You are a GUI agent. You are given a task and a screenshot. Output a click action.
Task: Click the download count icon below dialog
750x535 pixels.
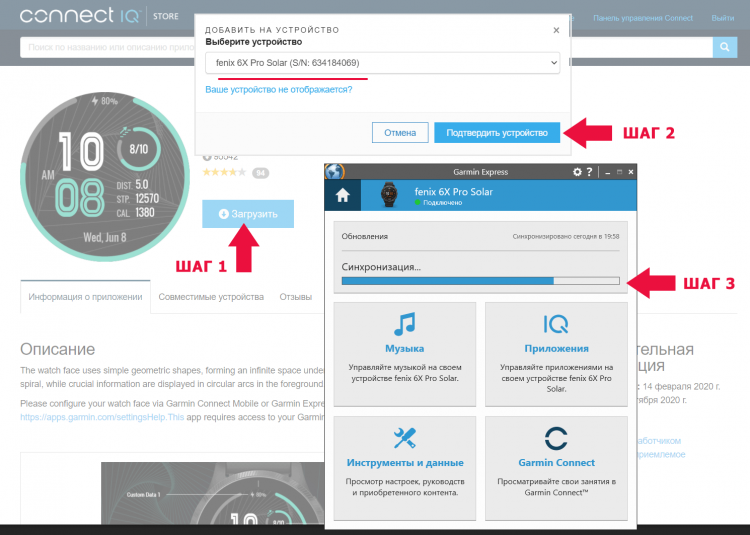coord(207,157)
